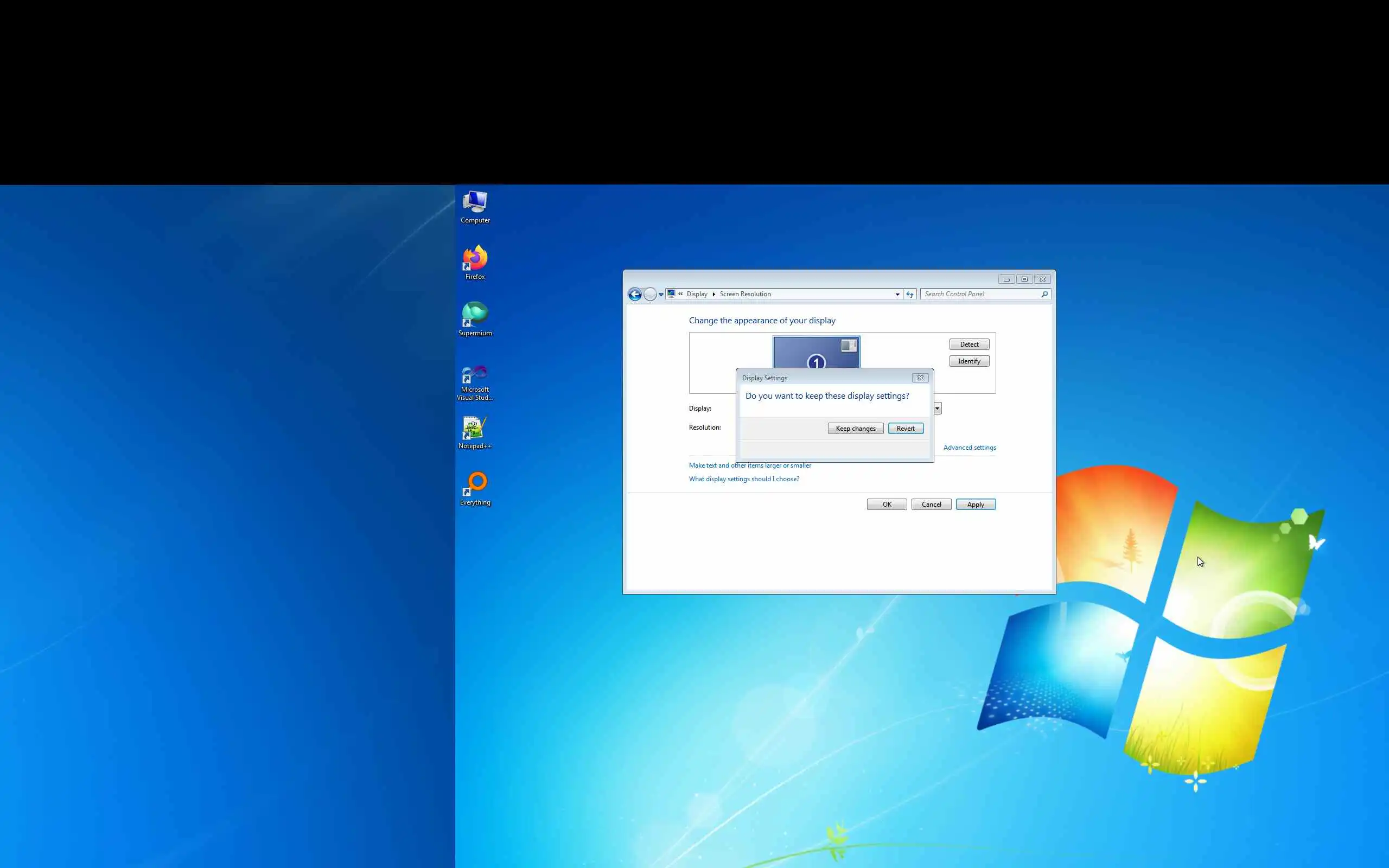The image size is (1389, 868).
Task: Expand the address bar history dropdown
Action: coord(897,295)
